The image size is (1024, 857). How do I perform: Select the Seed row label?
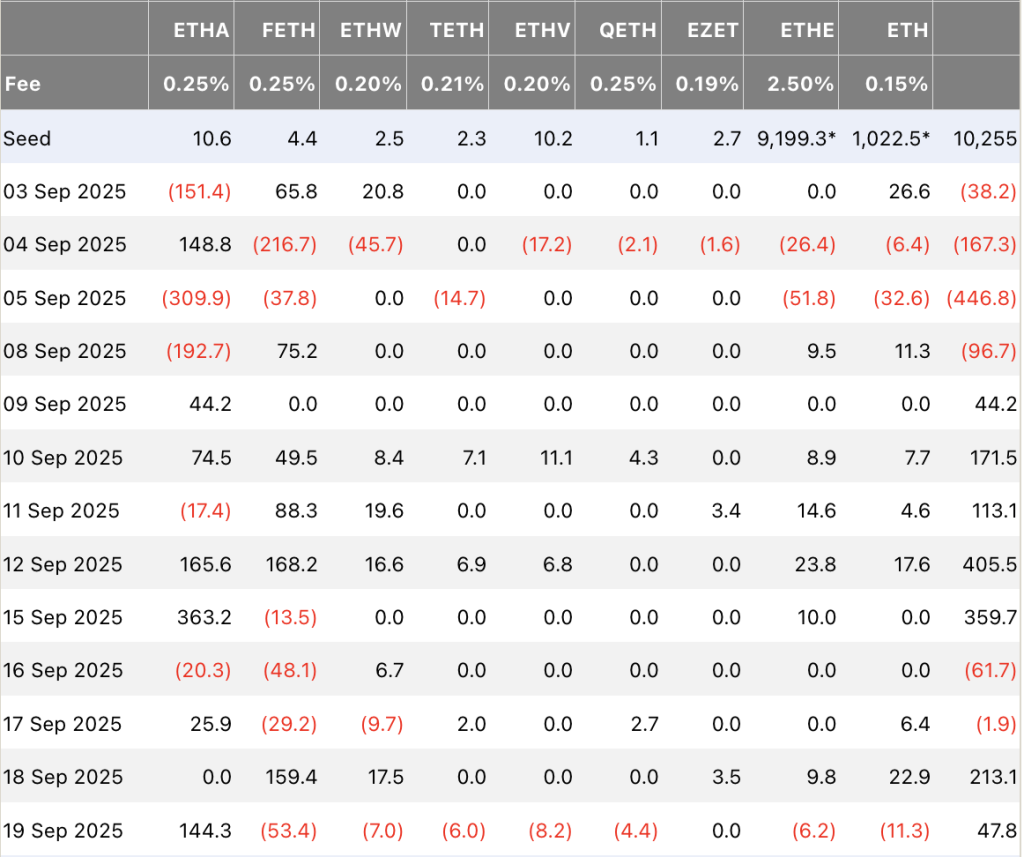click(27, 139)
